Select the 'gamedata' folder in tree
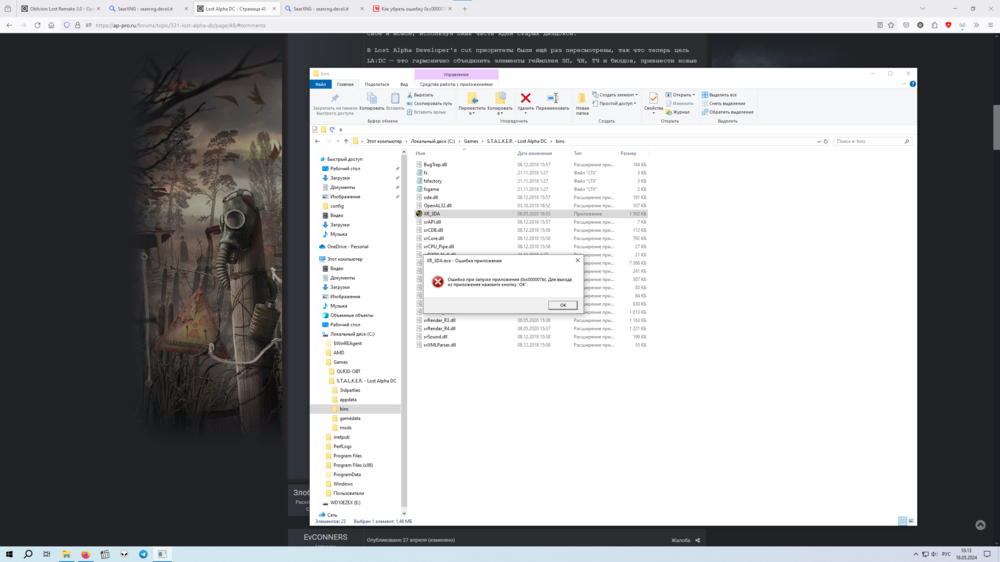Image resolution: width=1000 pixels, height=562 pixels. pyautogui.click(x=349, y=418)
